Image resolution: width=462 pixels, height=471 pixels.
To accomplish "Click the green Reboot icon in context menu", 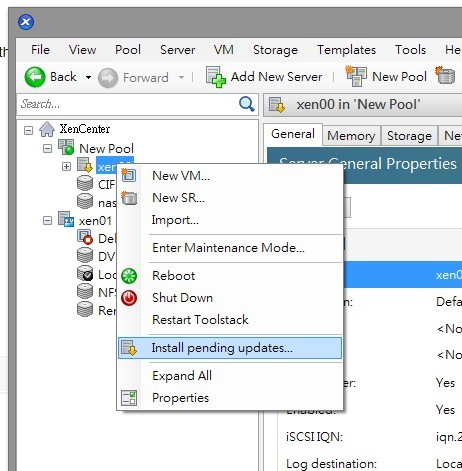I will [129, 276].
